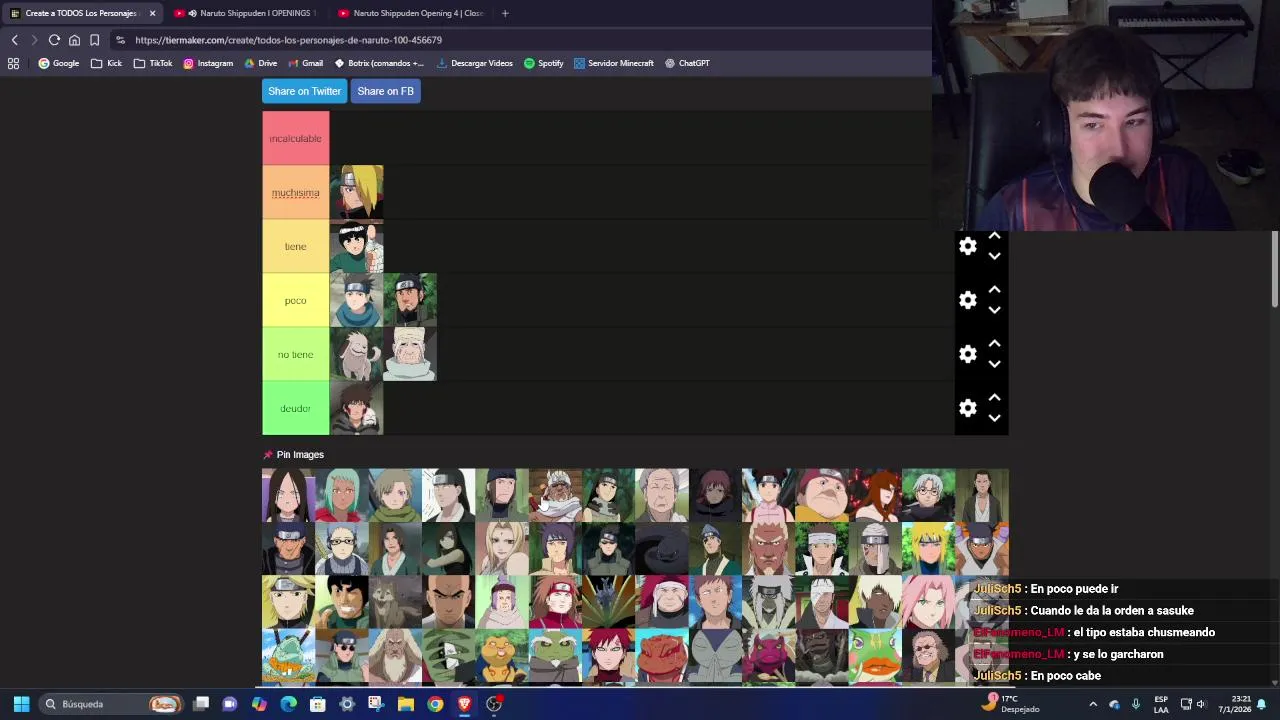This screenshot has width=1280, height=720.
Task: Move the 'tiene' row down with its arrow
Action: coord(994,256)
